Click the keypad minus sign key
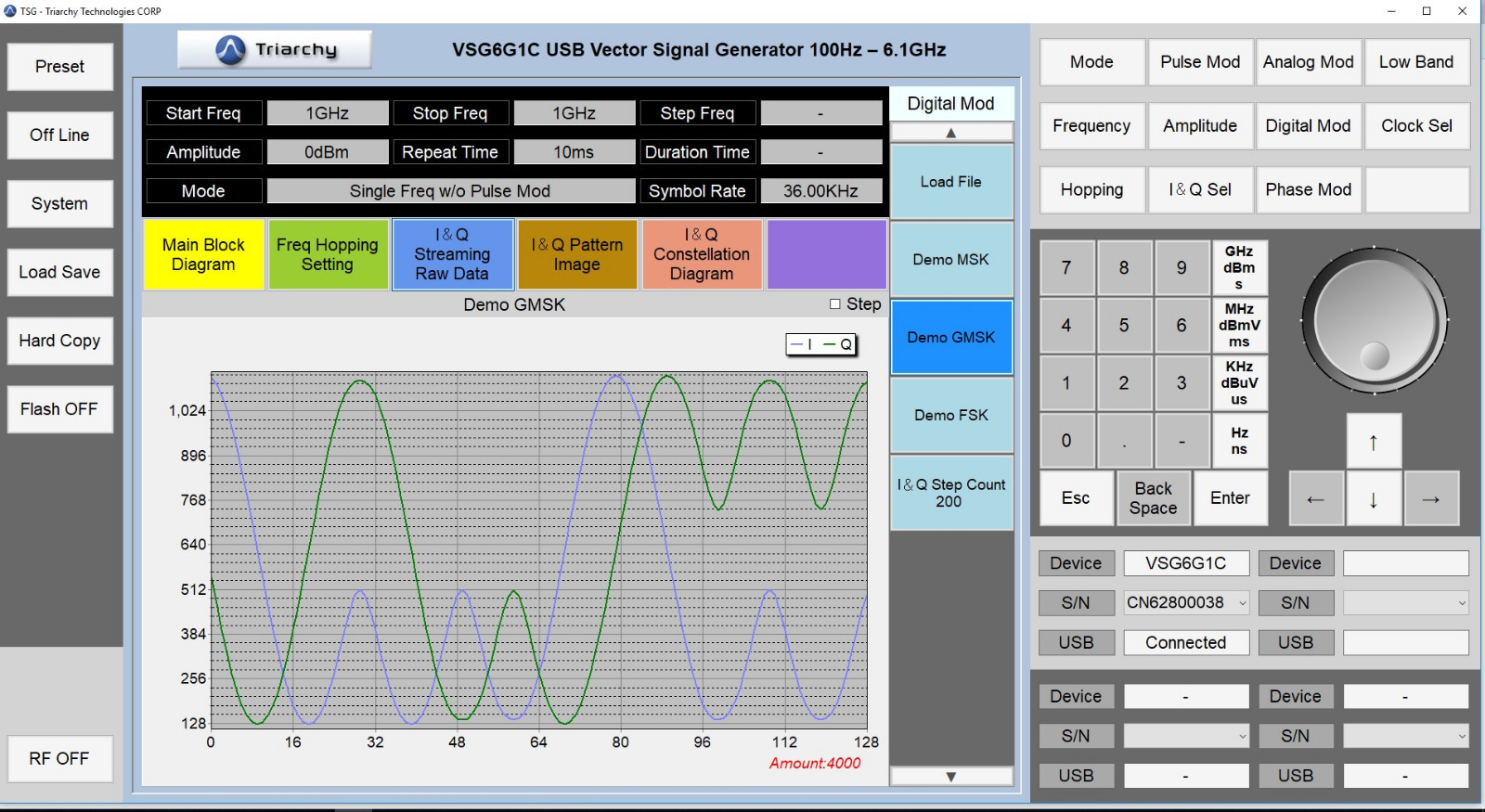Screen dimensions: 1485x812 pos(1182,441)
